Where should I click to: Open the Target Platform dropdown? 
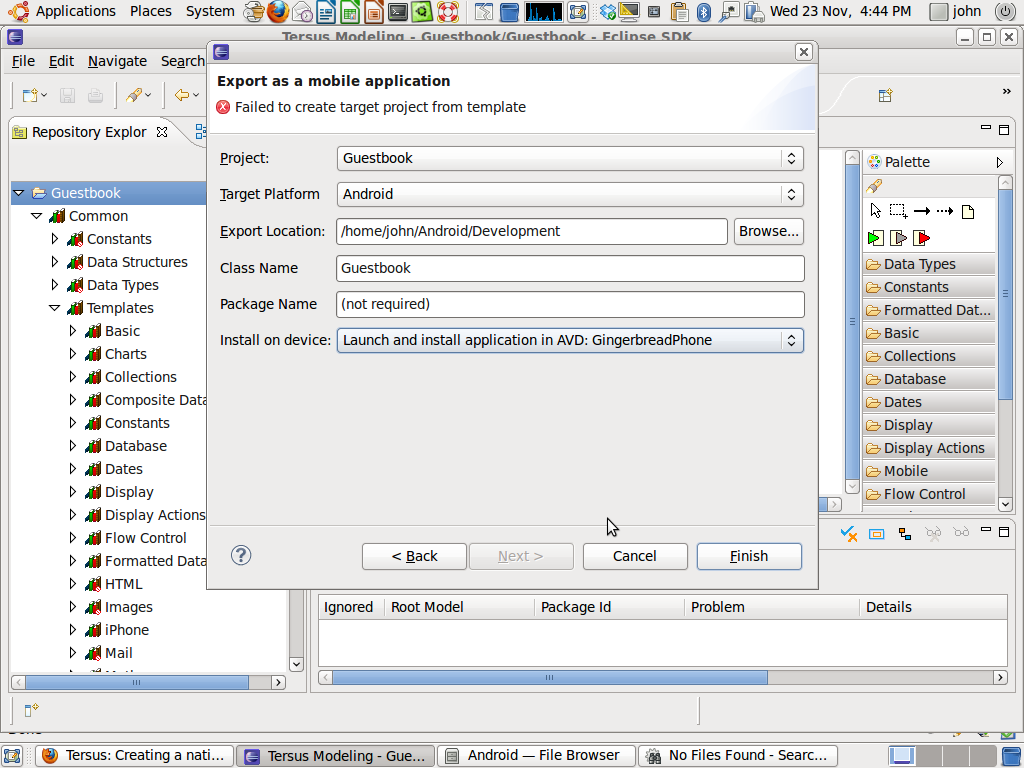pyautogui.click(x=570, y=194)
